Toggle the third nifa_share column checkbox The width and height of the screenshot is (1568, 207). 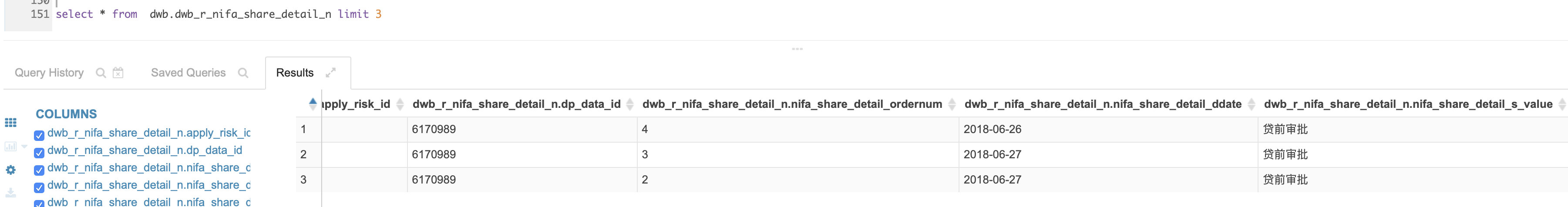(39, 204)
